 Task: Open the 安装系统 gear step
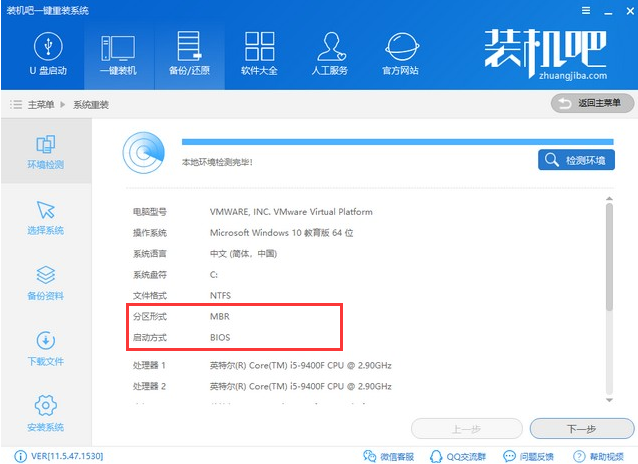pos(45,413)
